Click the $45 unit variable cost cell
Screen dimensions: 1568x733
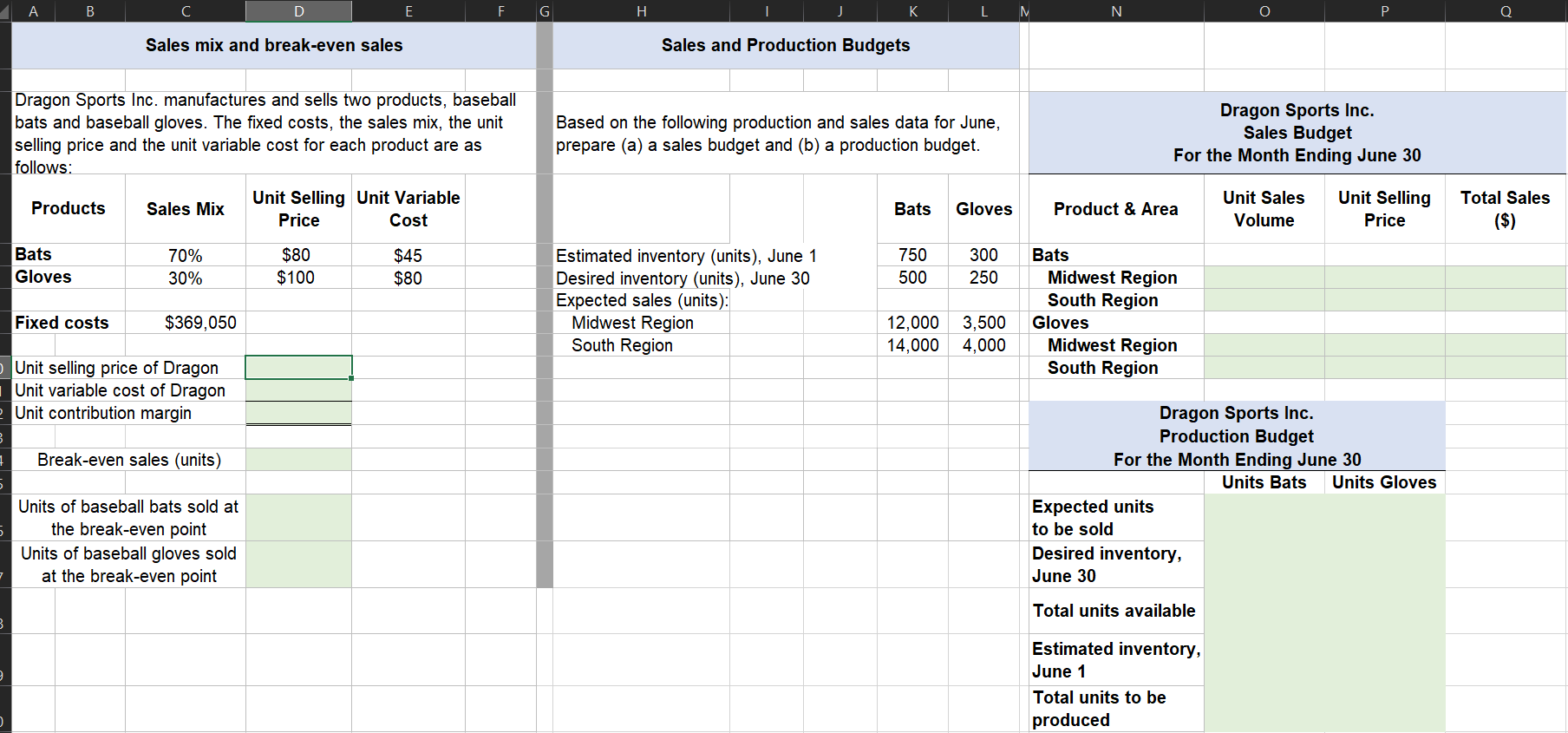[x=408, y=255]
